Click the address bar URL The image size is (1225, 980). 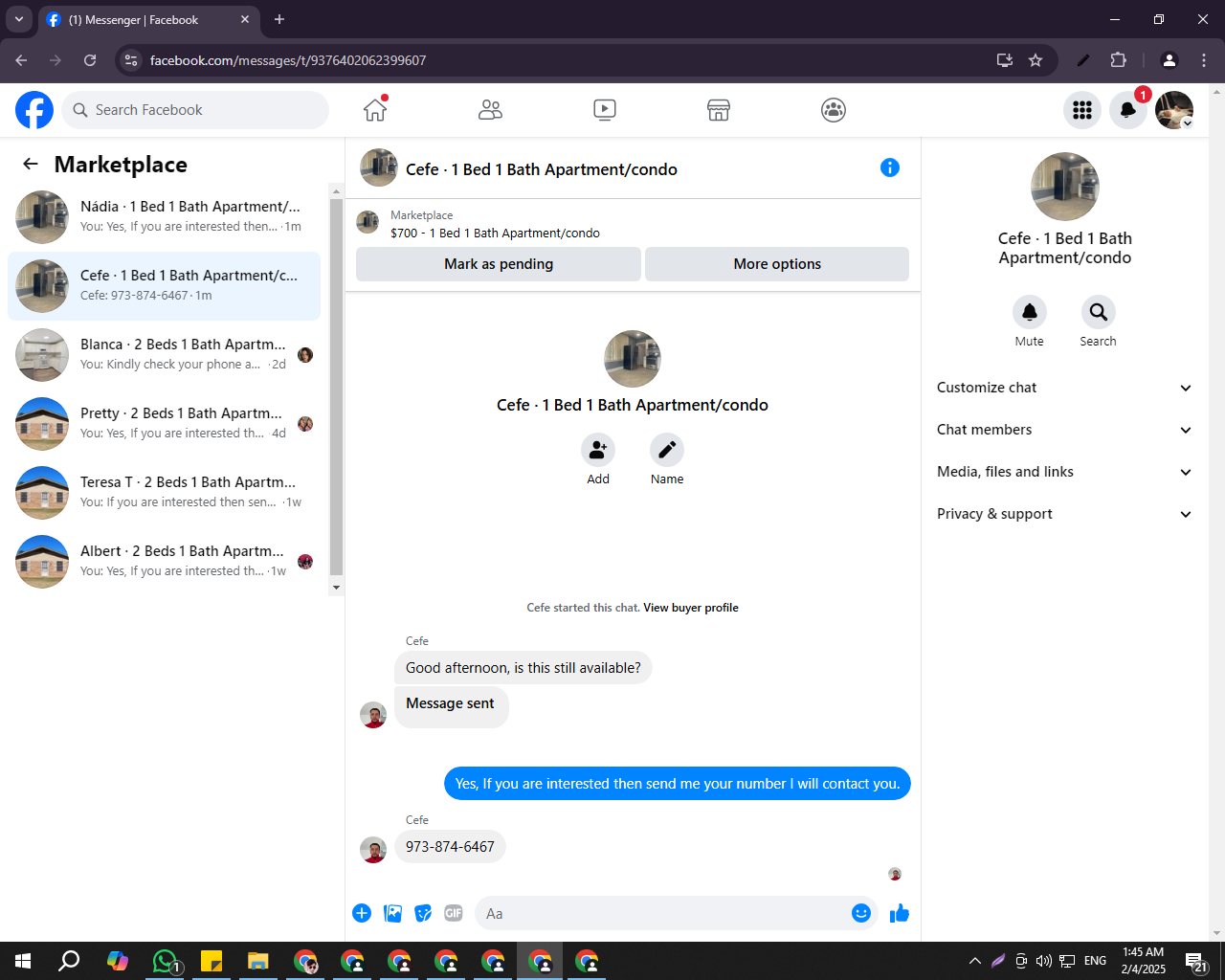[288, 60]
